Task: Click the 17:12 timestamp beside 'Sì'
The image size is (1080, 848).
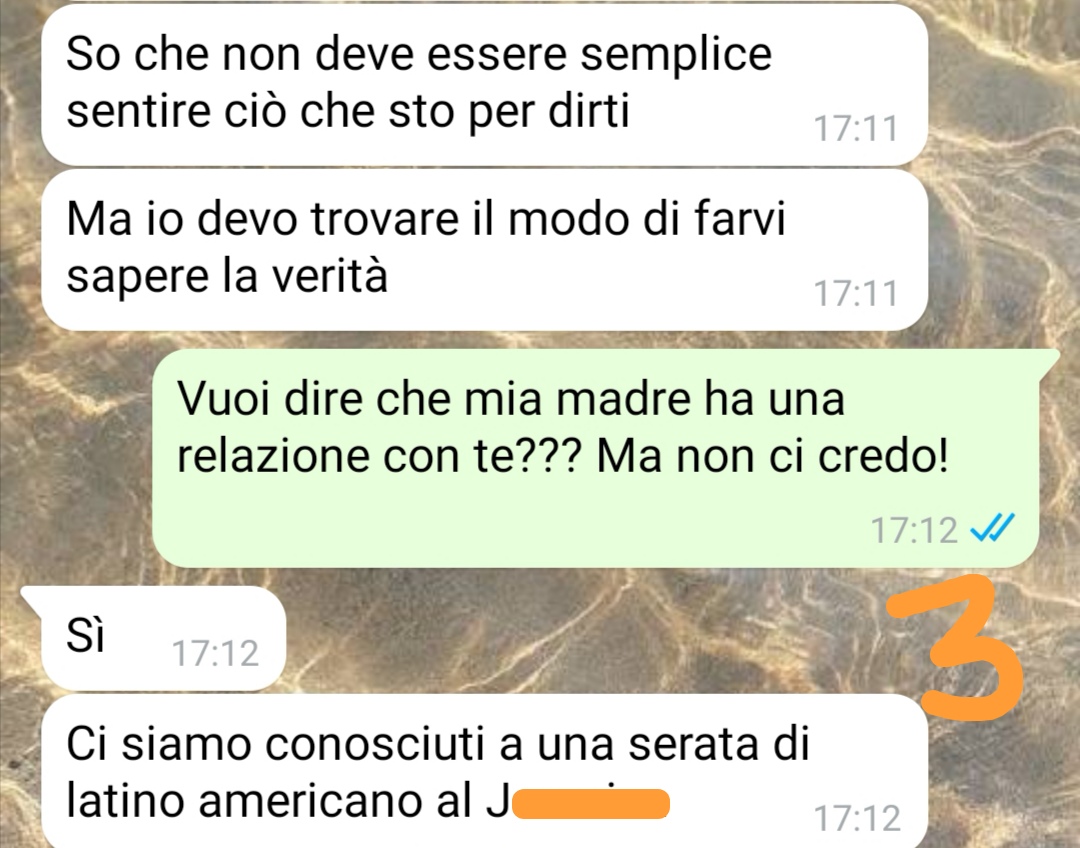Action: [x=215, y=653]
